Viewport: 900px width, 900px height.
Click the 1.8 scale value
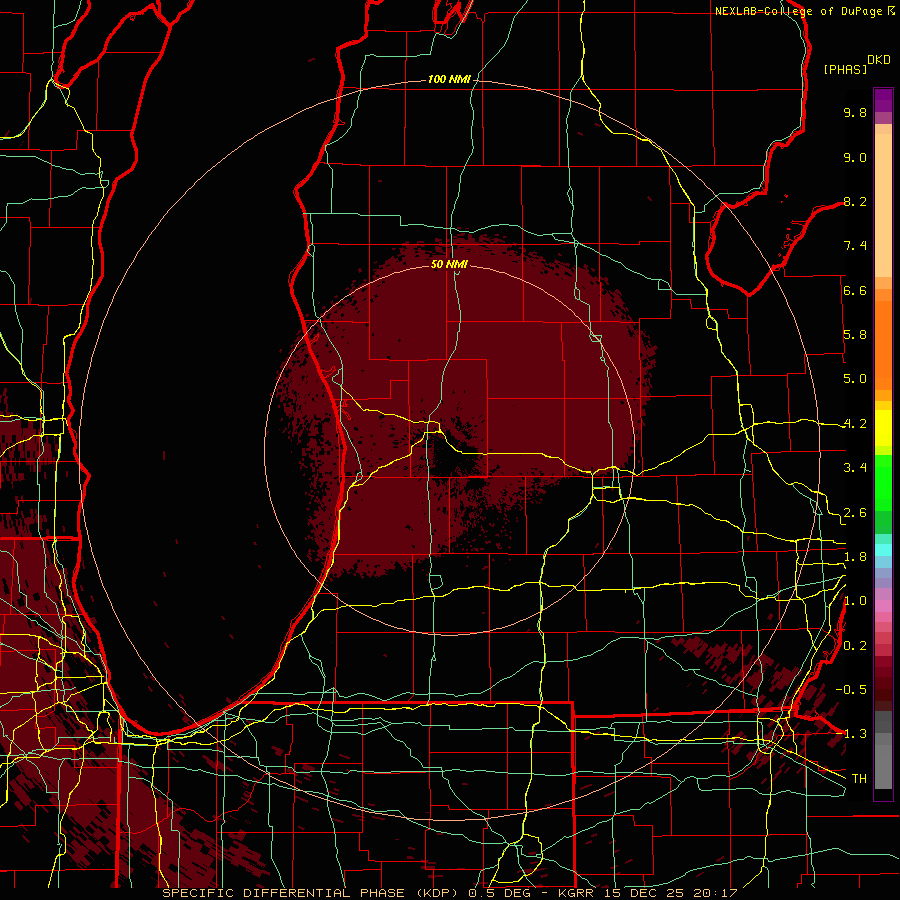855,557
